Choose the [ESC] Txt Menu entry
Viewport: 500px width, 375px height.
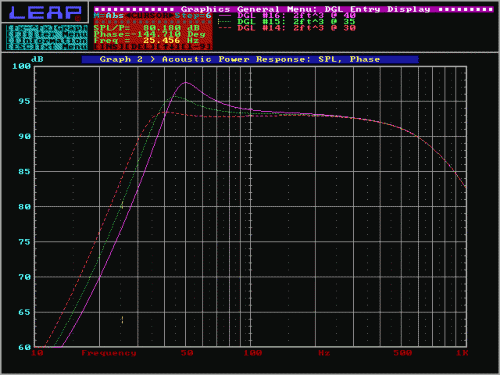click(x=47, y=47)
